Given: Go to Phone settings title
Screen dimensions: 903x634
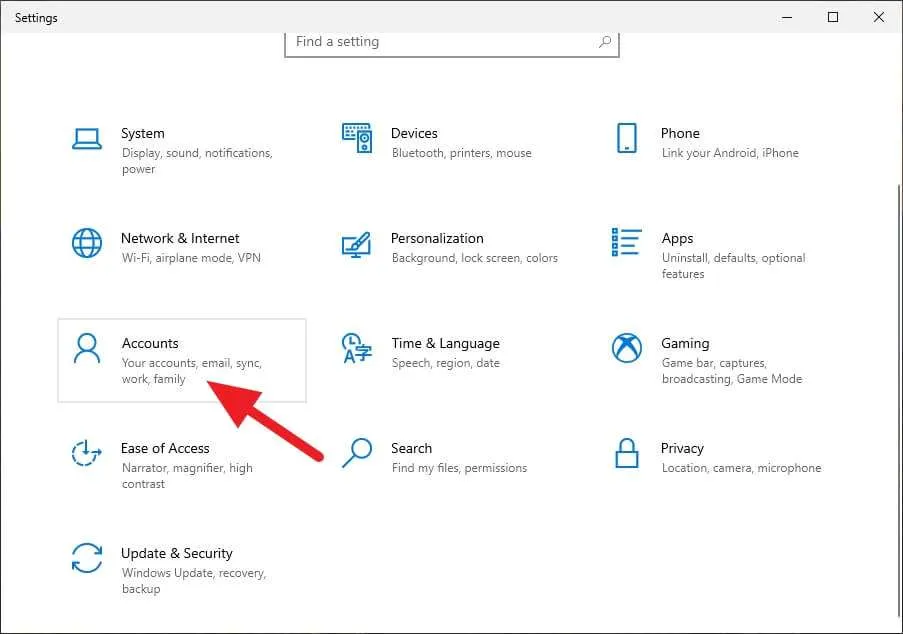Looking at the screenshot, I should pyautogui.click(x=680, y=133).
